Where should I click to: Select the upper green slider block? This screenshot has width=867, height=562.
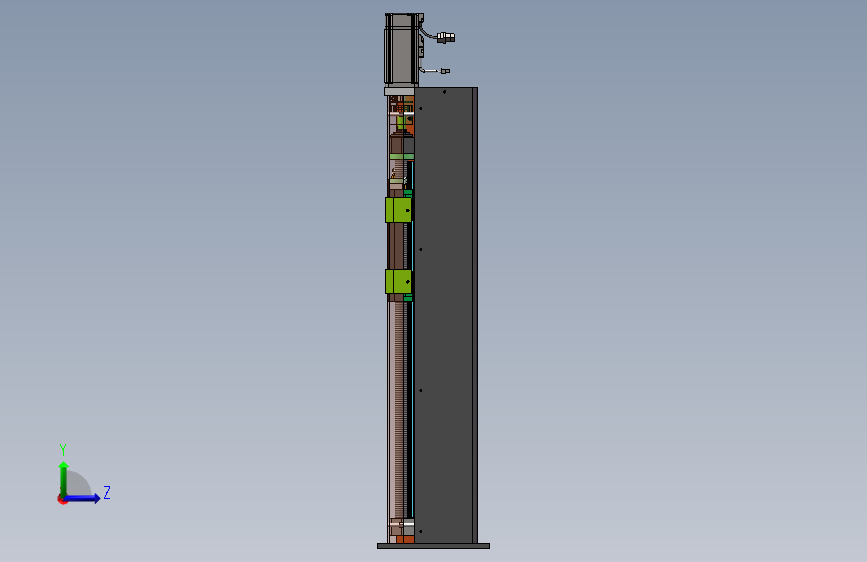(x=399, y=210)
